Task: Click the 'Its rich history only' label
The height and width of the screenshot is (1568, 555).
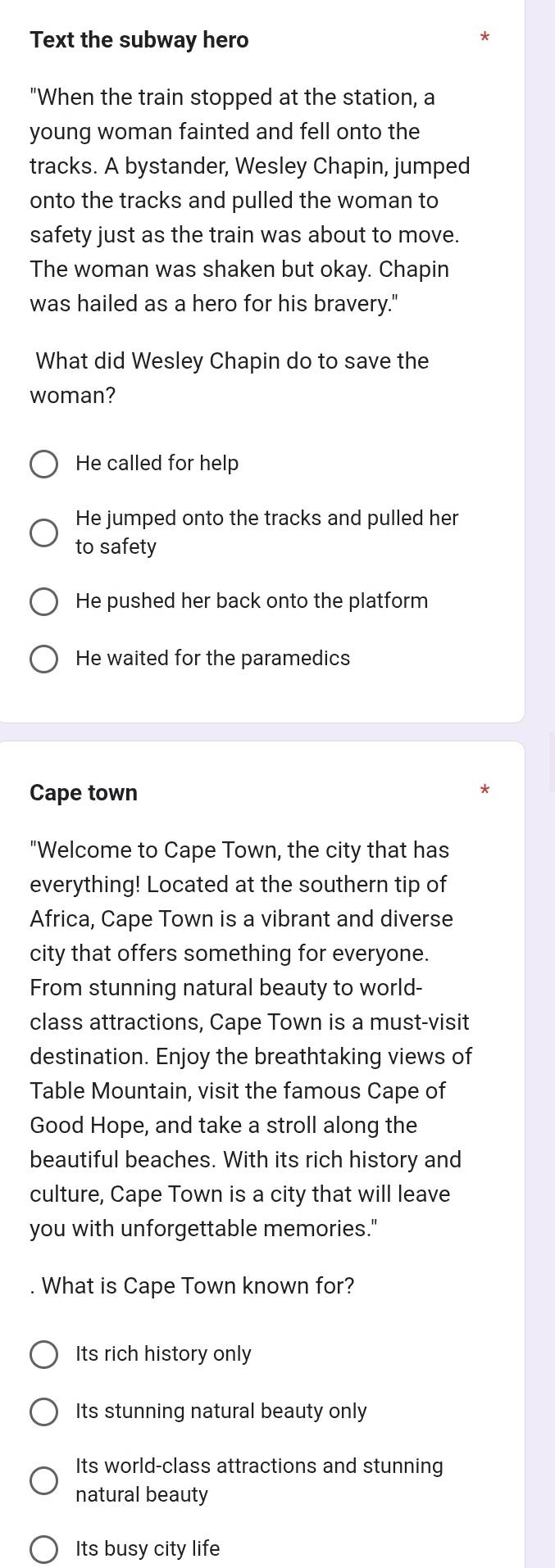Action: pyautogui.click(x=164, y=1354)
